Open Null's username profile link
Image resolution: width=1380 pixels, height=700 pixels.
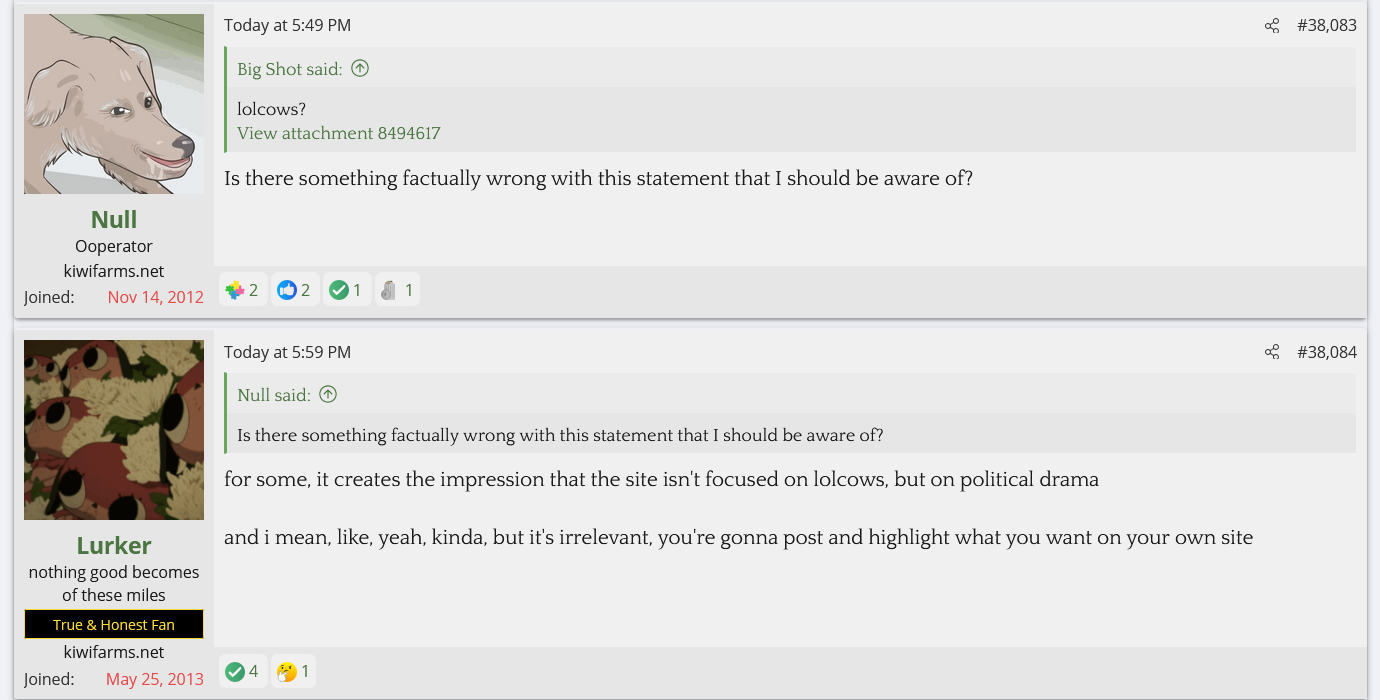[114, 219]
